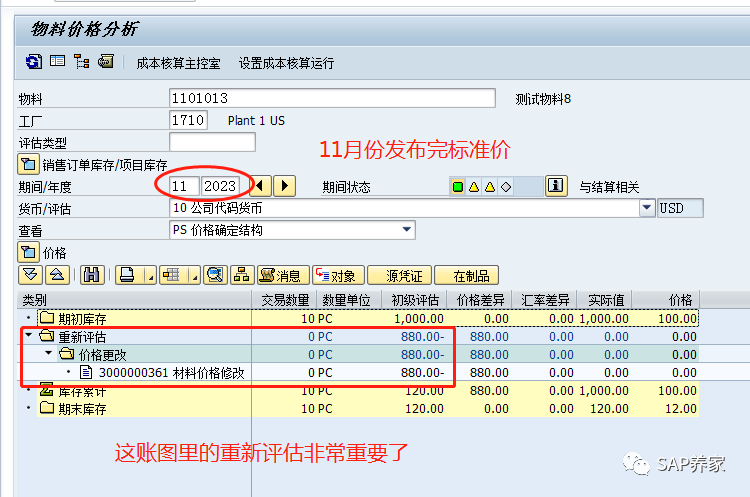Open the period status information button
750x497 pixels.
tap(556, 186)
